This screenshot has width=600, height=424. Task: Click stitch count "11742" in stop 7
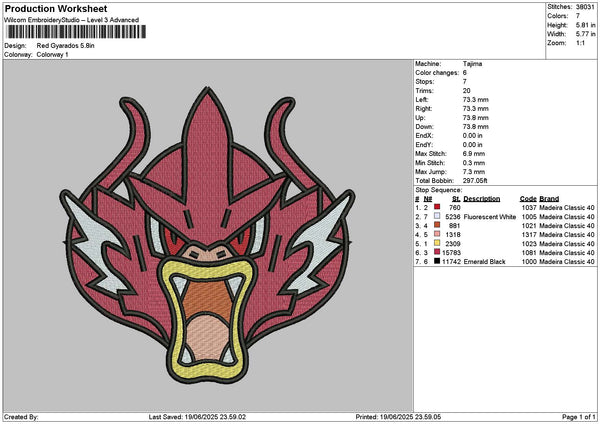[451, 261]
